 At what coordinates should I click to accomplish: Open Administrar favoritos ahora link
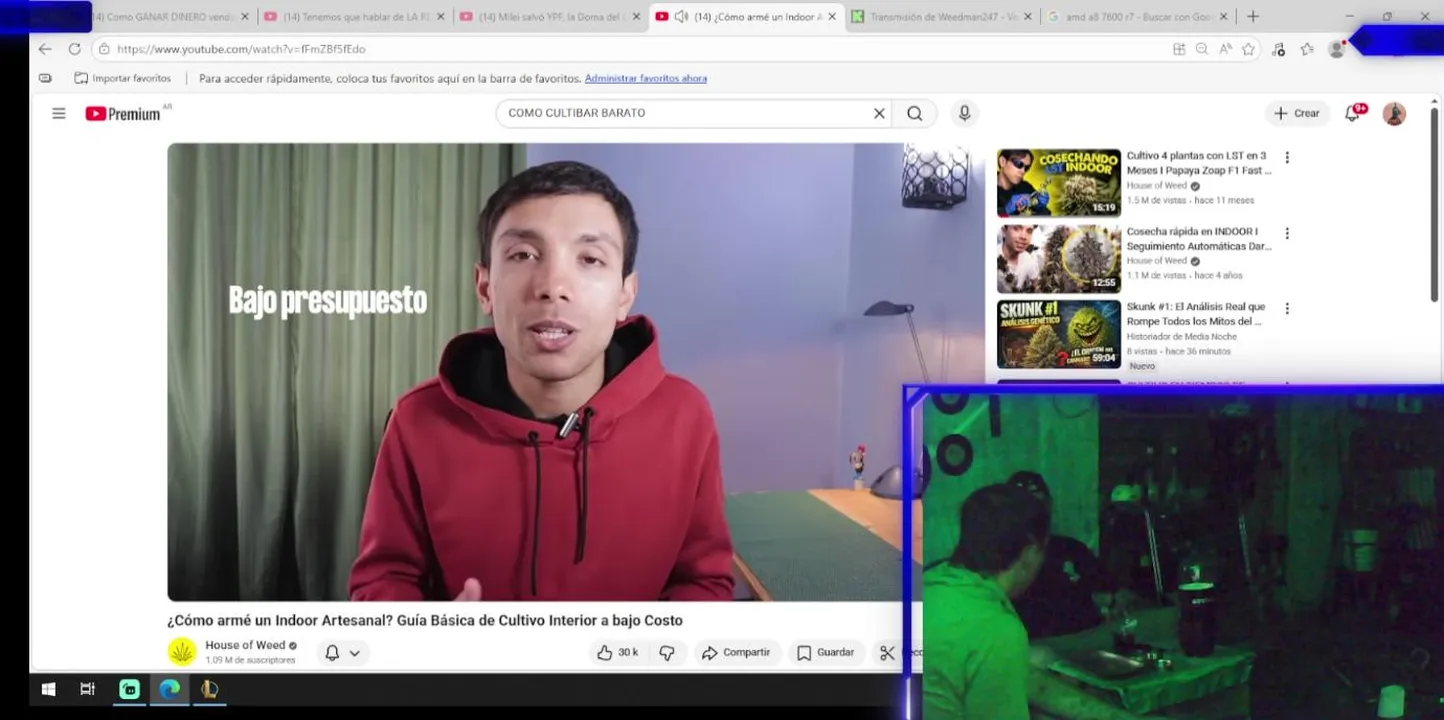645,78
